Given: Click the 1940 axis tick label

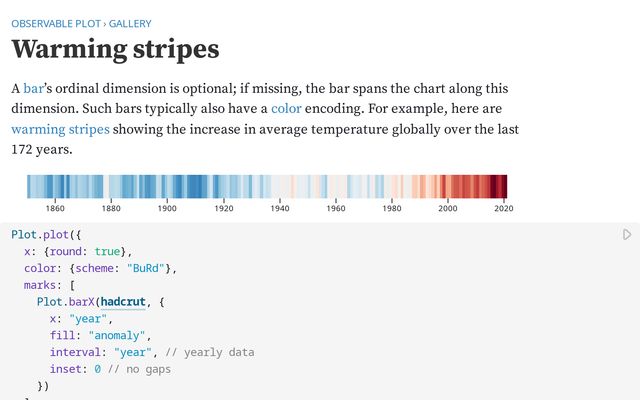Looking at the screenshot, I should coord(279,209).
